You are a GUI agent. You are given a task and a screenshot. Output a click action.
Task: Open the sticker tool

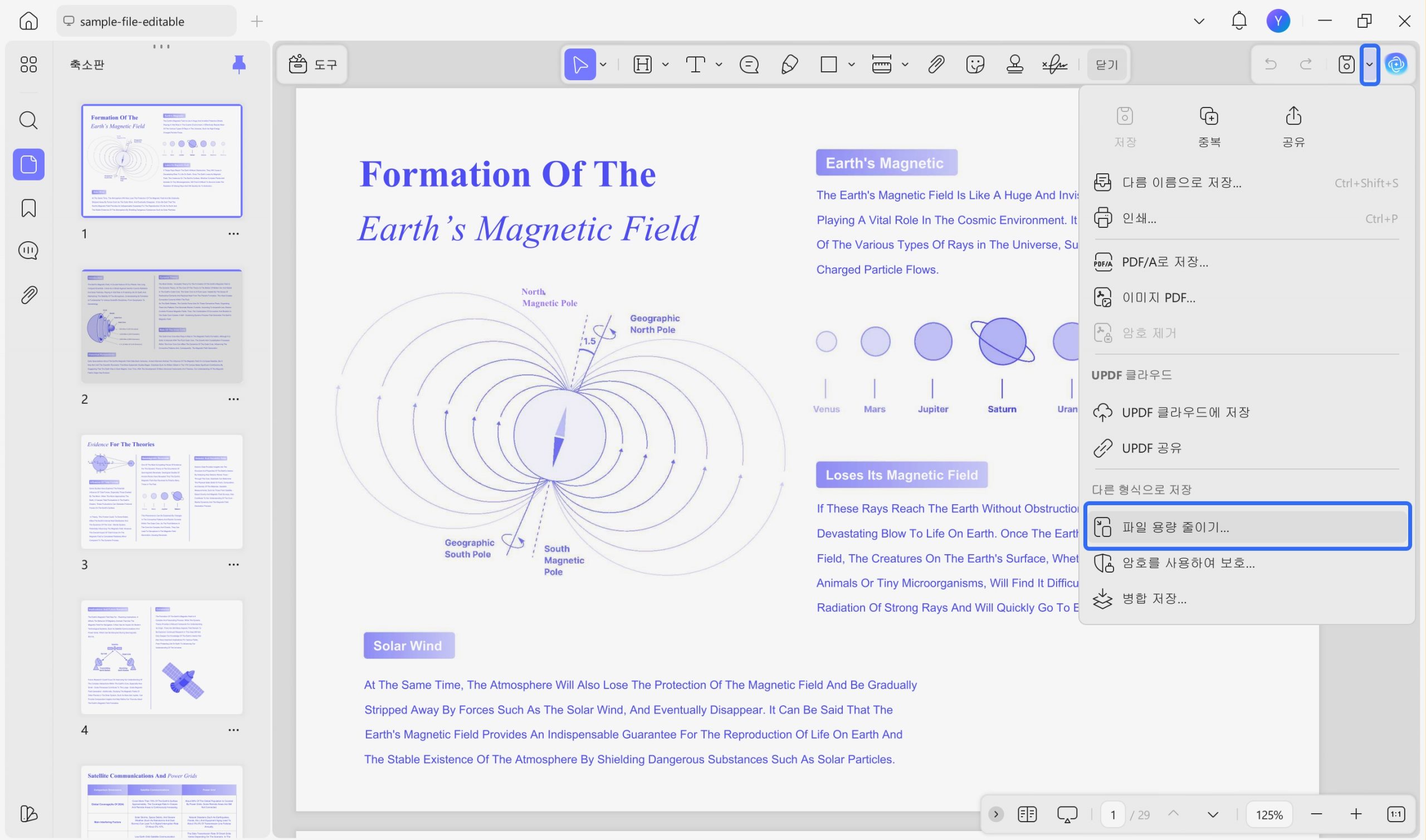tap(975, 64)
